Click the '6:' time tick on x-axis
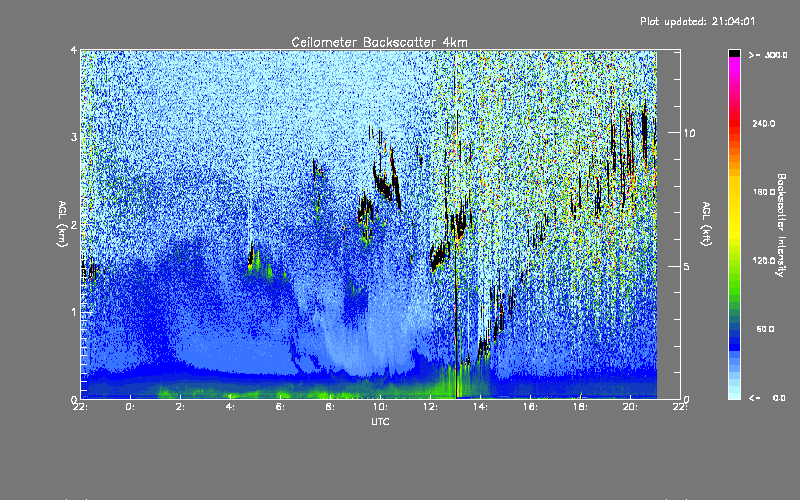This screenshot has height=500, width=800. (280, 407)
